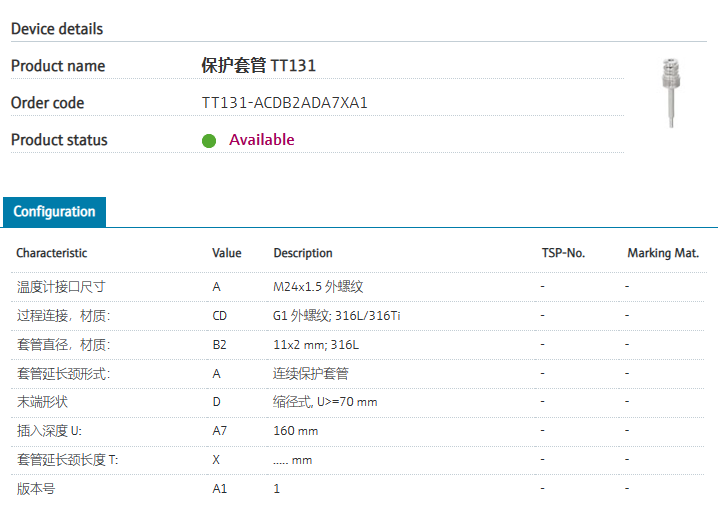Screen dimensions: 718x514
Task: Click the product name 保护套管 TT131
Action: (x=259, y=66)
